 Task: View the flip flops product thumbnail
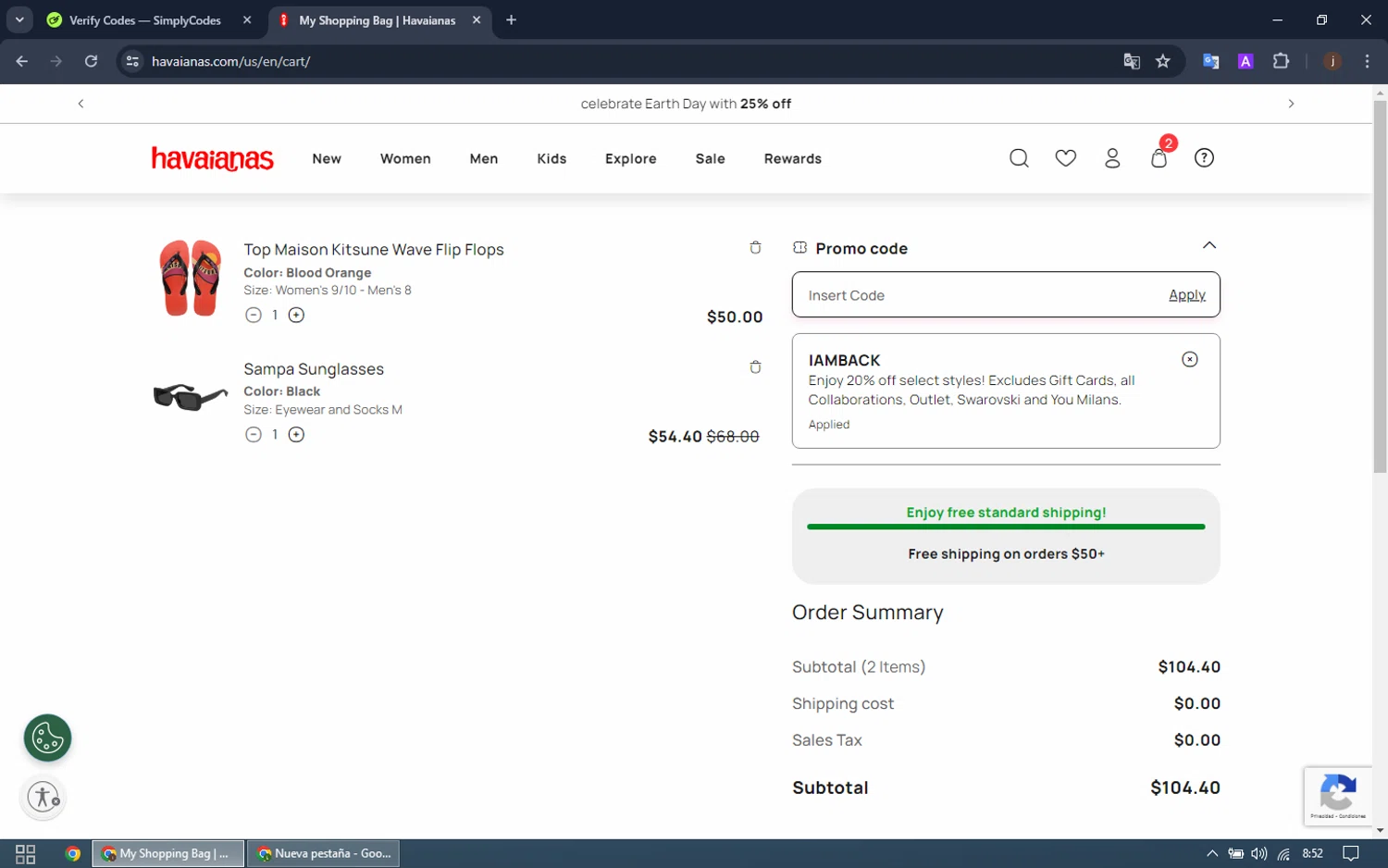click(190, 278)
